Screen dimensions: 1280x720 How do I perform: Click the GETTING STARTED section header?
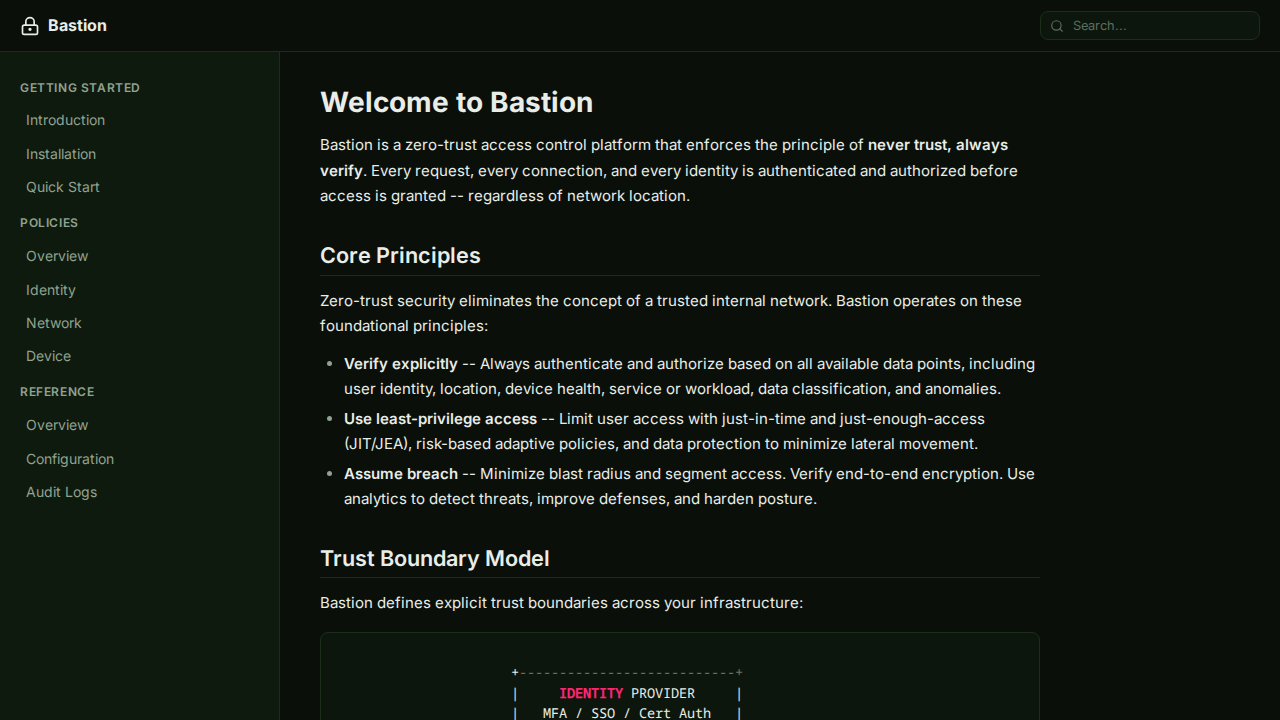[x=80, y=88]
